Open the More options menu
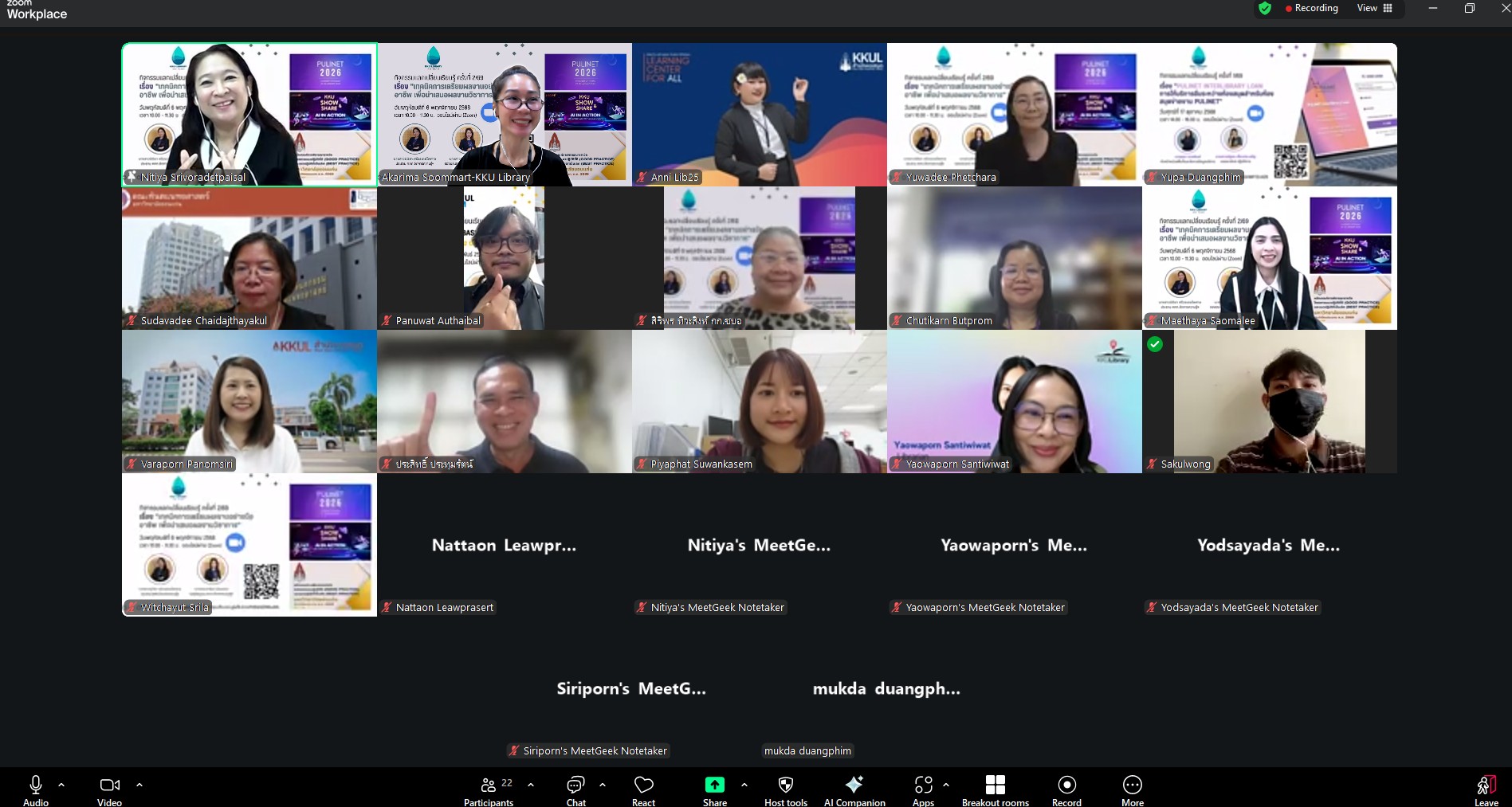Image resolution: width=1512 pixels, height=807 pixels. click(1132, 789)
